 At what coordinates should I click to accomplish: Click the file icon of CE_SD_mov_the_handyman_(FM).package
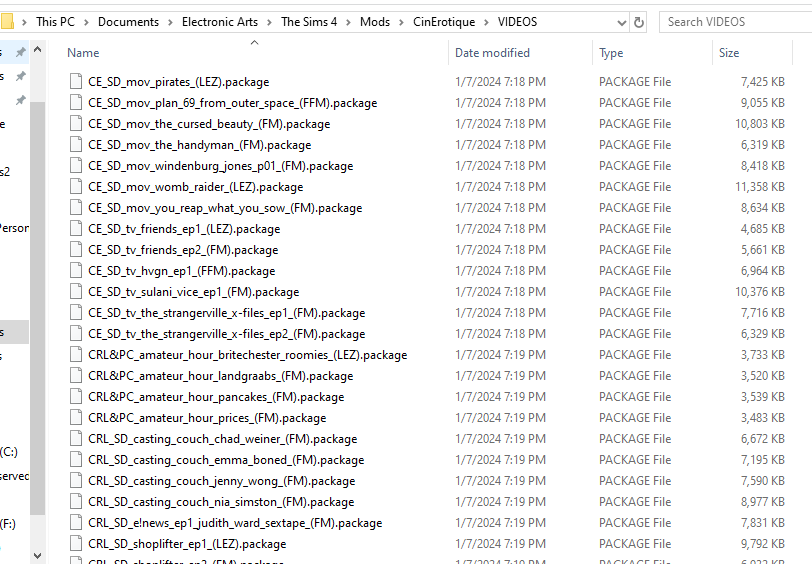[x=76, y=144]
